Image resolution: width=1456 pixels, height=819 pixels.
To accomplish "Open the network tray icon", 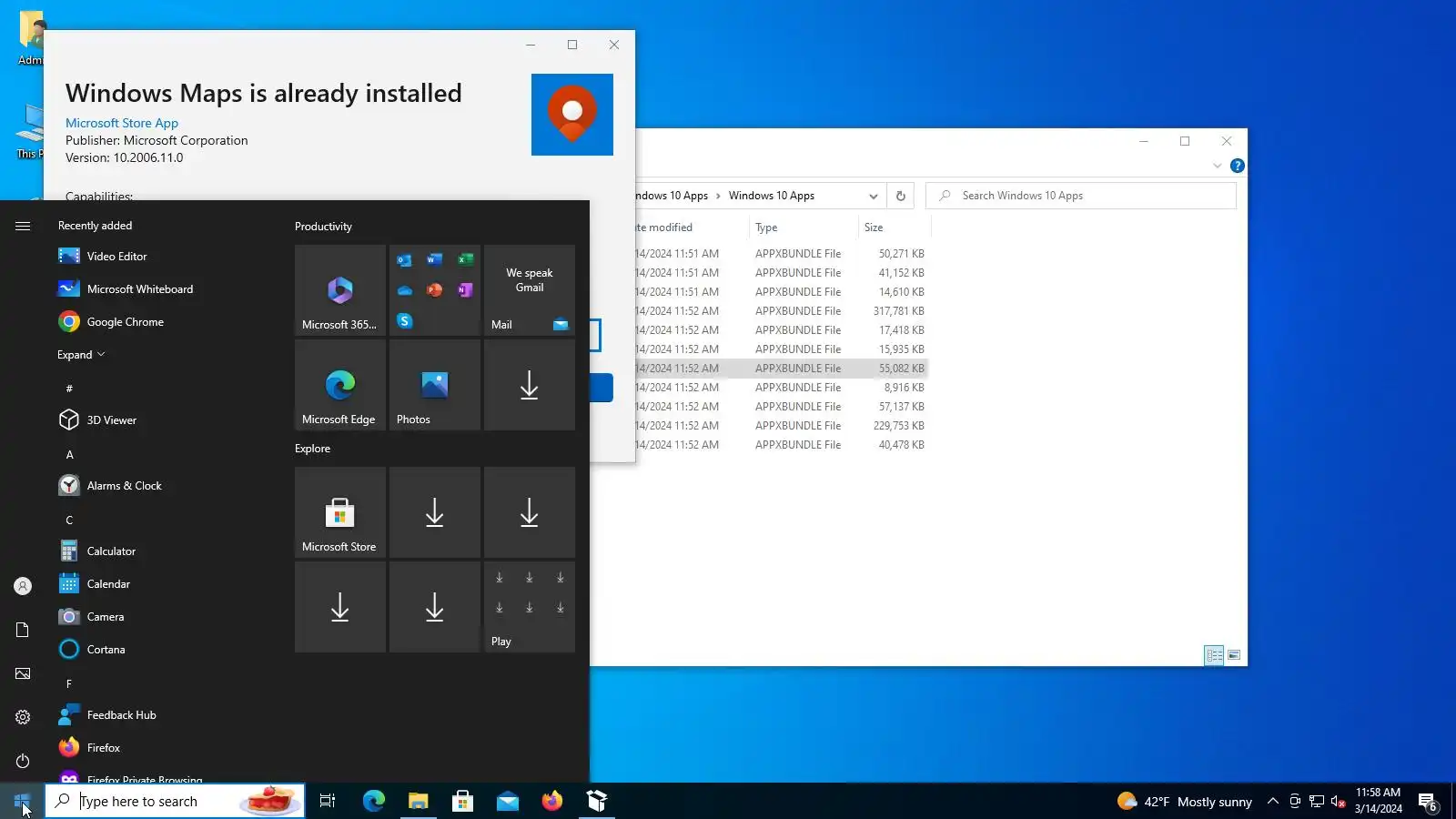I will pos(1317,801).
